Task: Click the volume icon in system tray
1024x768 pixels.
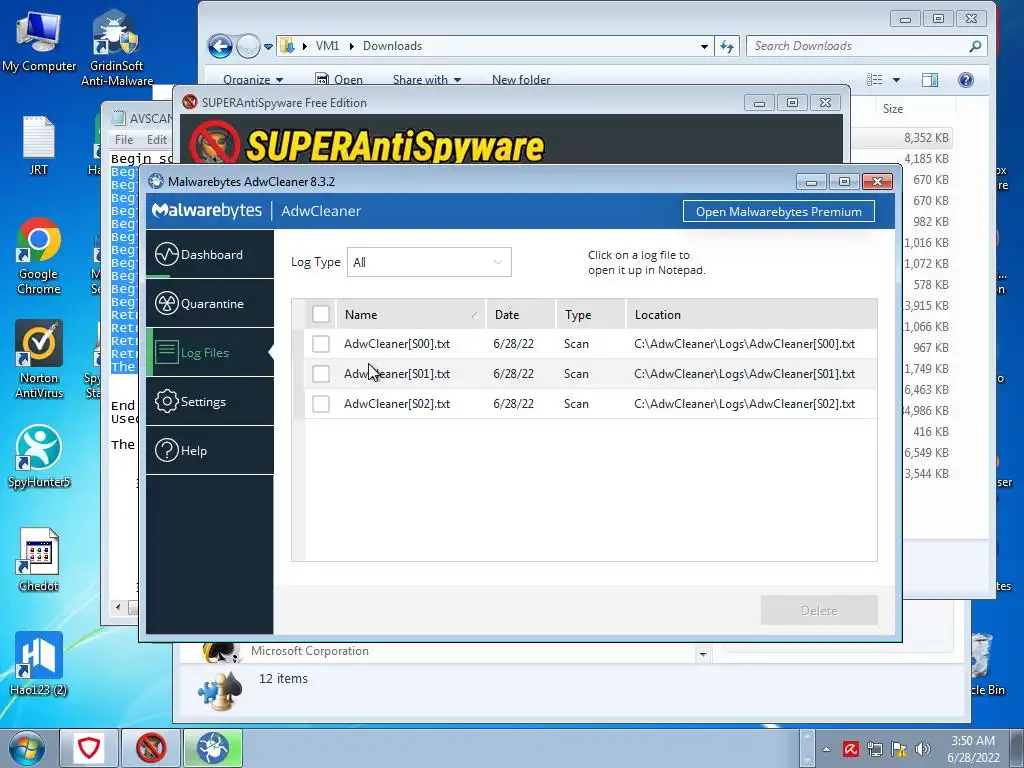Action: tap(923, 748)
